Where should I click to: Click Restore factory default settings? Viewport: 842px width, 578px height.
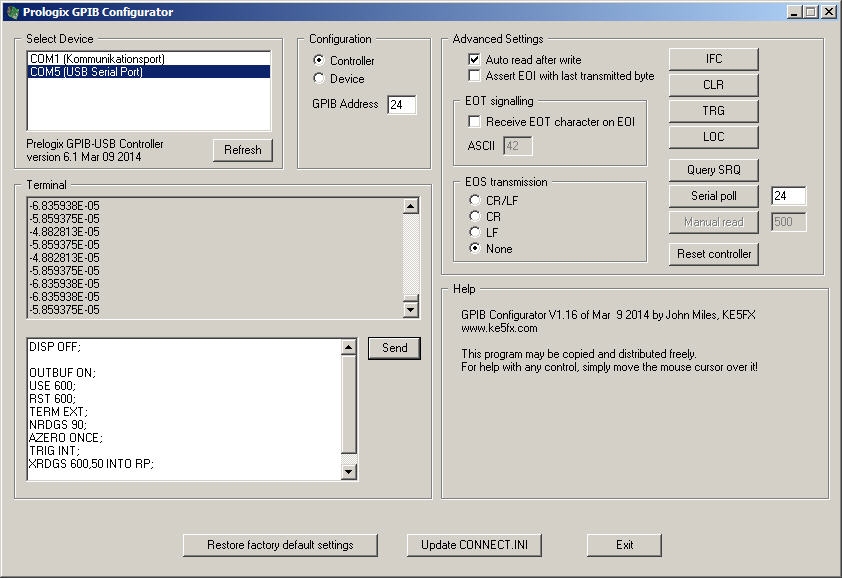[x=280, y=545]
